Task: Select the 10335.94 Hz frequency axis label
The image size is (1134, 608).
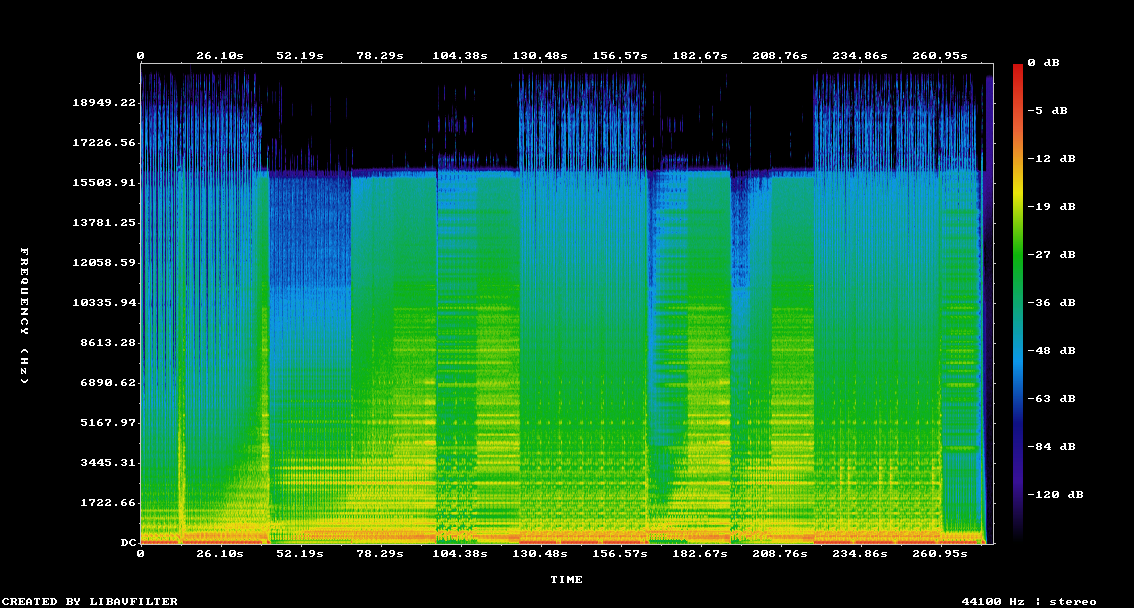Action: pyautogui.click(x=104, y=303)
